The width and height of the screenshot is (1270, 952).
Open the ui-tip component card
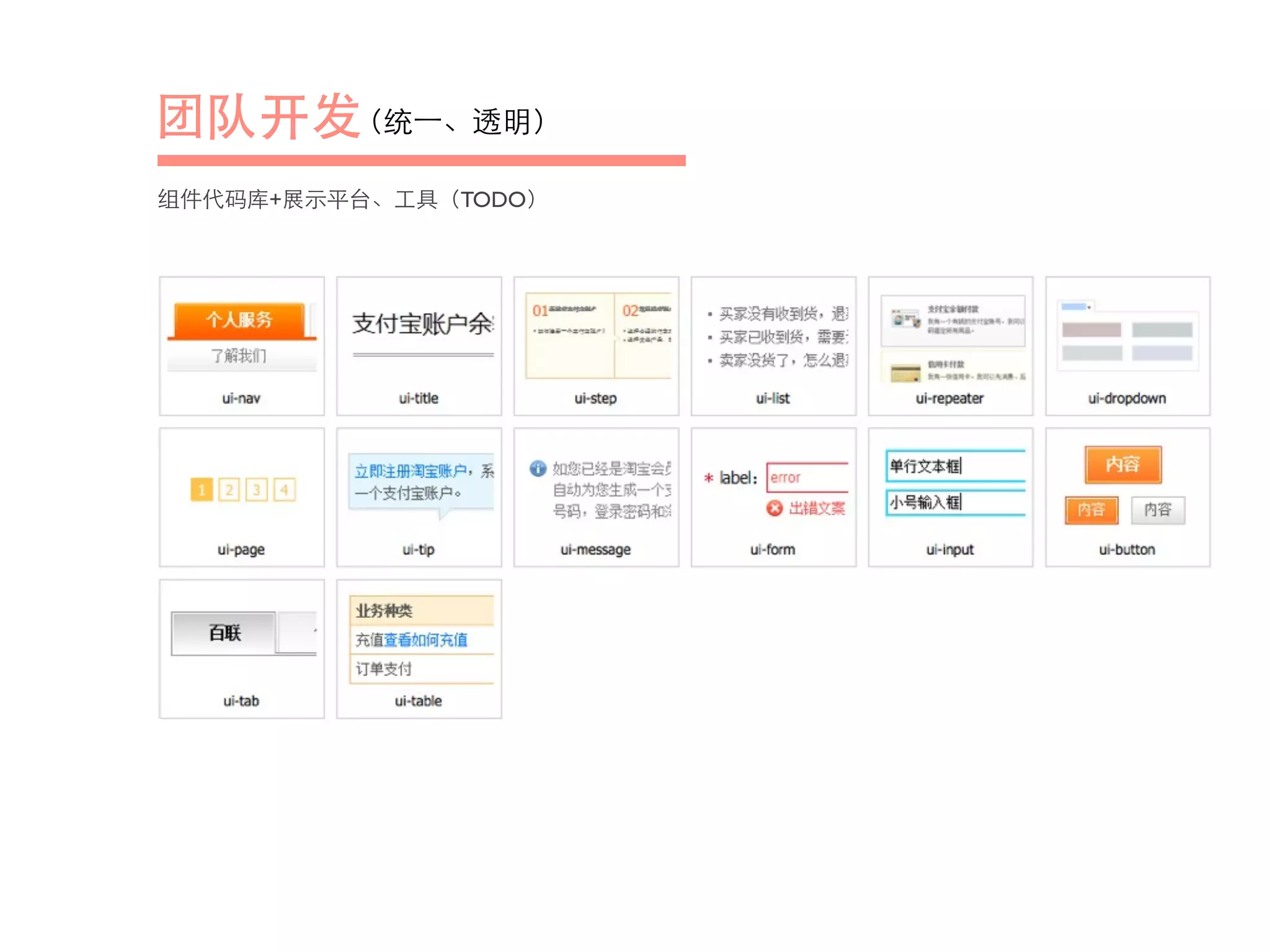pyautogui.click(x=419, y=497)
